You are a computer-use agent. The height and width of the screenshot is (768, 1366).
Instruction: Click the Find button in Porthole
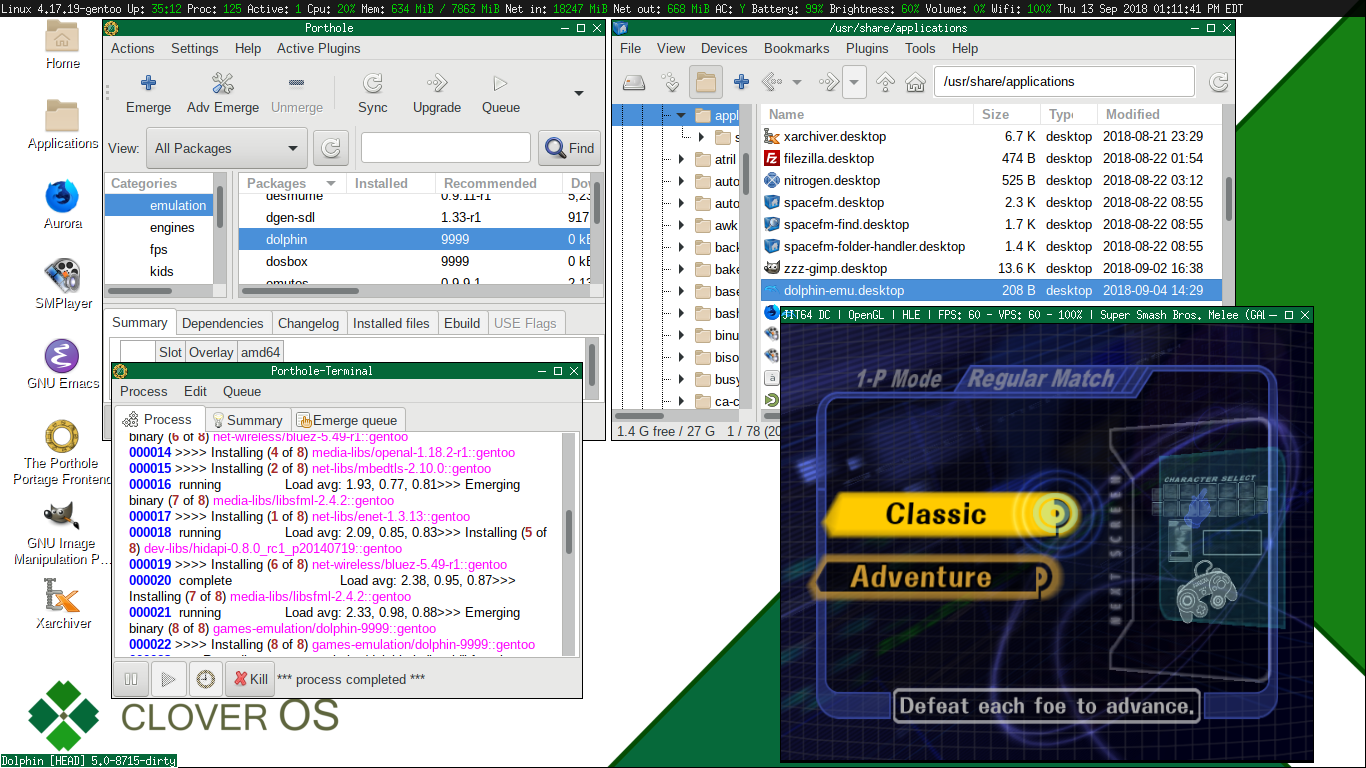click(569, 148)
